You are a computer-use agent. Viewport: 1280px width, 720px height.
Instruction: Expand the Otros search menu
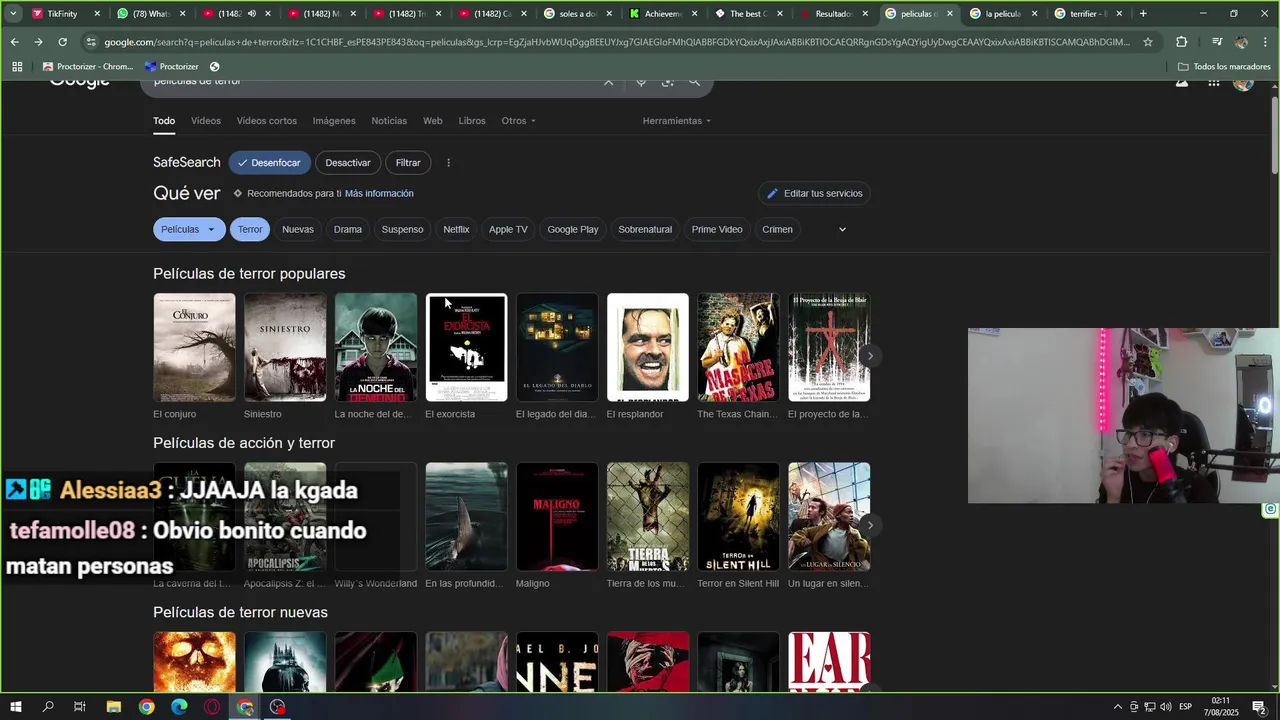point(518,121)
